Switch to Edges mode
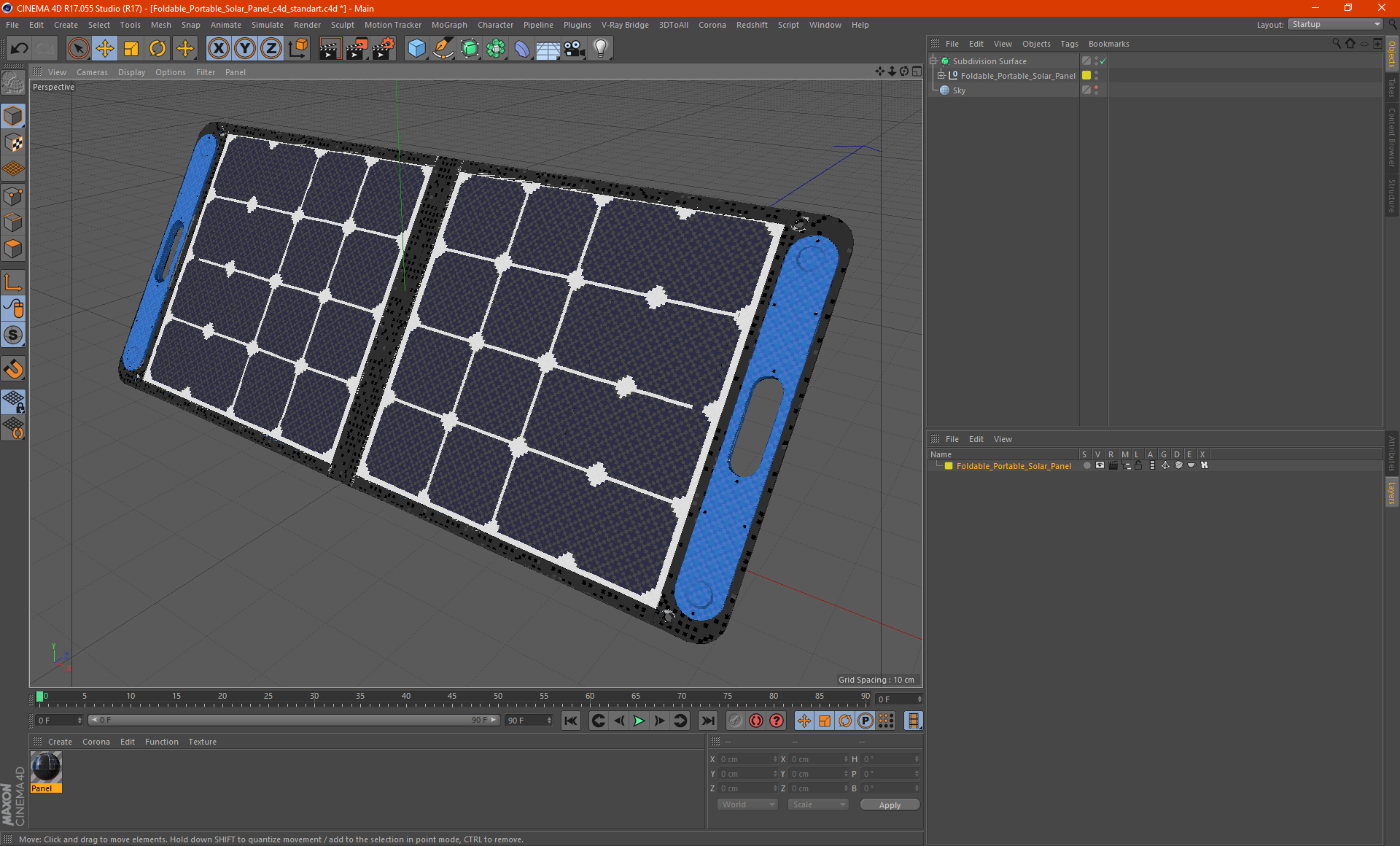Screen dimensions: 1400x846 [13, 222]
